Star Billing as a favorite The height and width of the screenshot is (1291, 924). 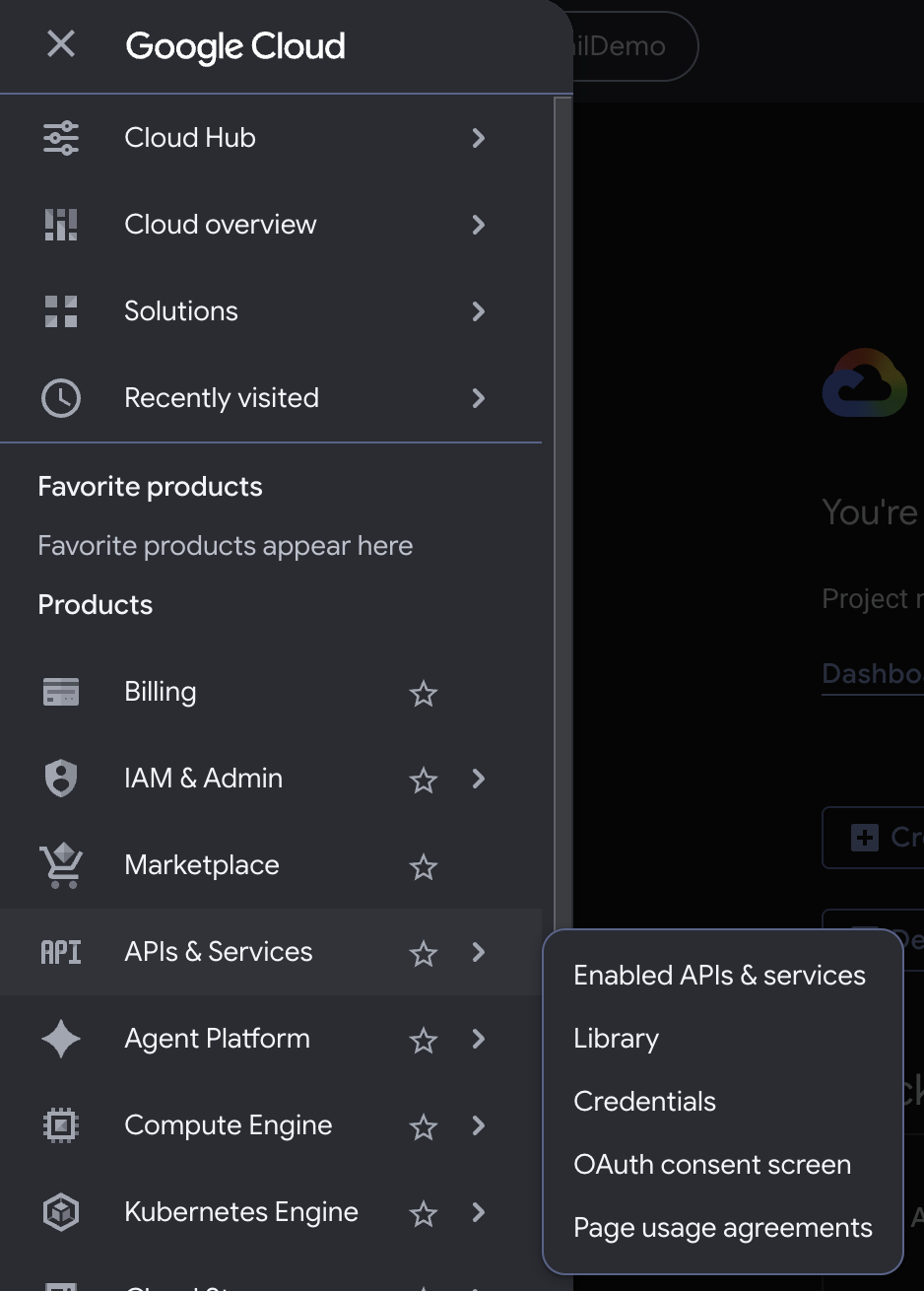point(424,694)
